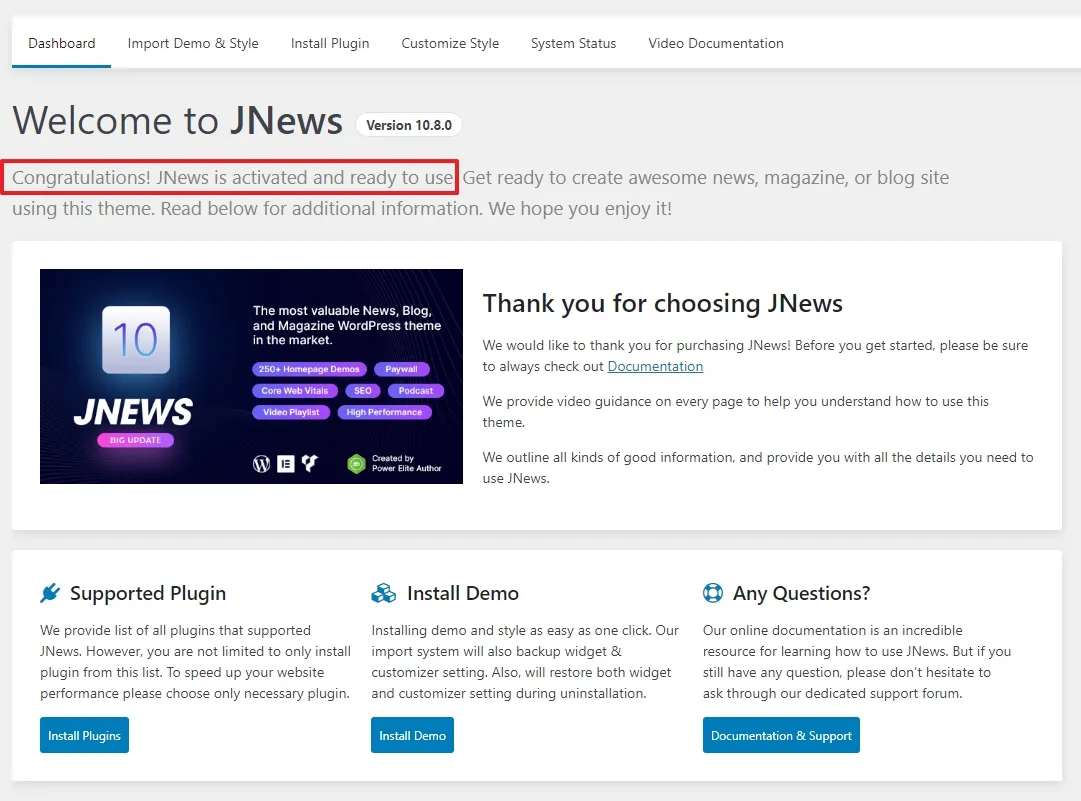1081x801 pixels.
Task: Click the plug icon beside Supported Plugin
Action: click(50, 593)
